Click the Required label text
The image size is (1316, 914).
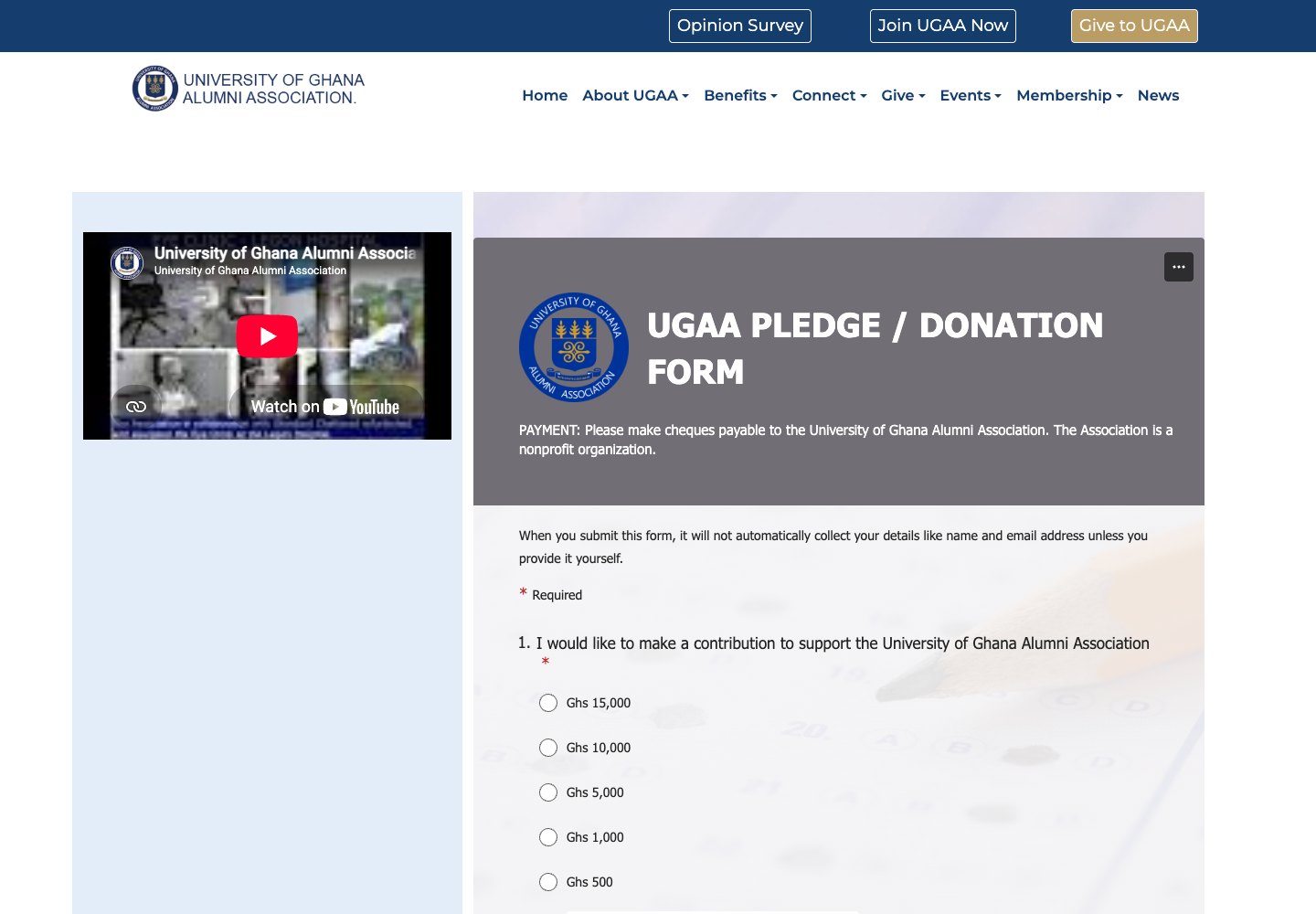(x=557, y=595)
